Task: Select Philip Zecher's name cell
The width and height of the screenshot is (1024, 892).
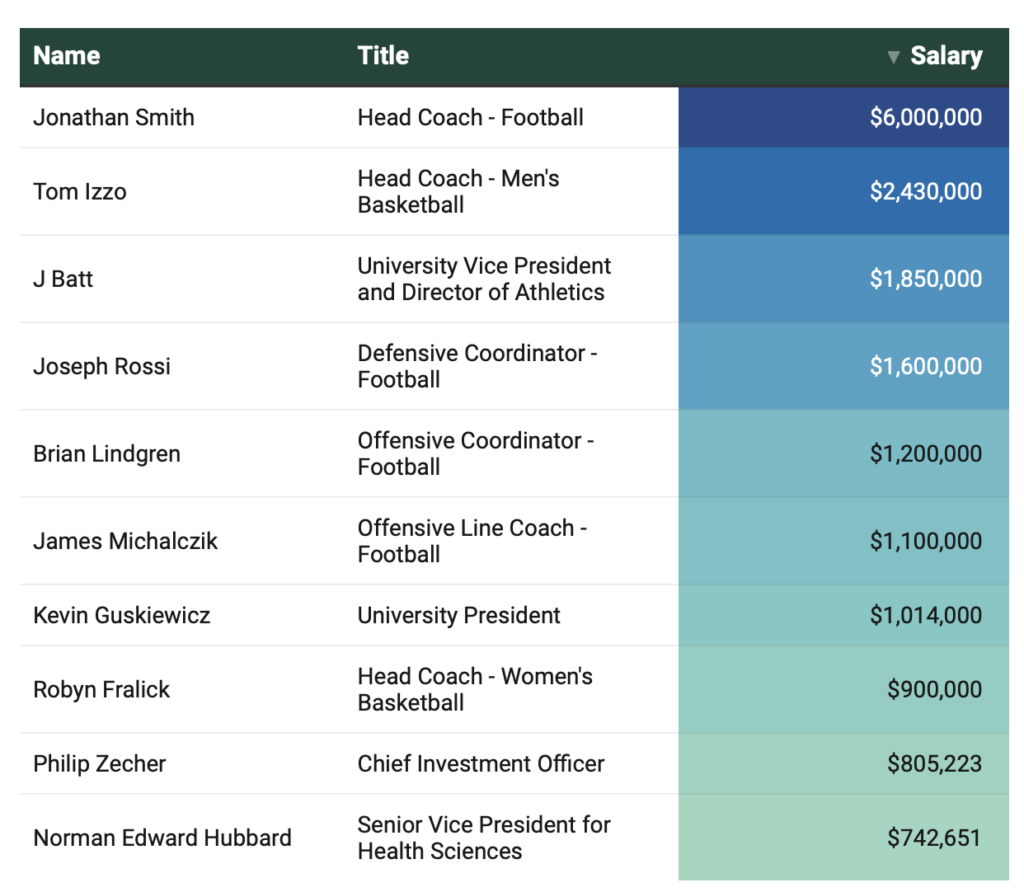Action: point(99,764)
